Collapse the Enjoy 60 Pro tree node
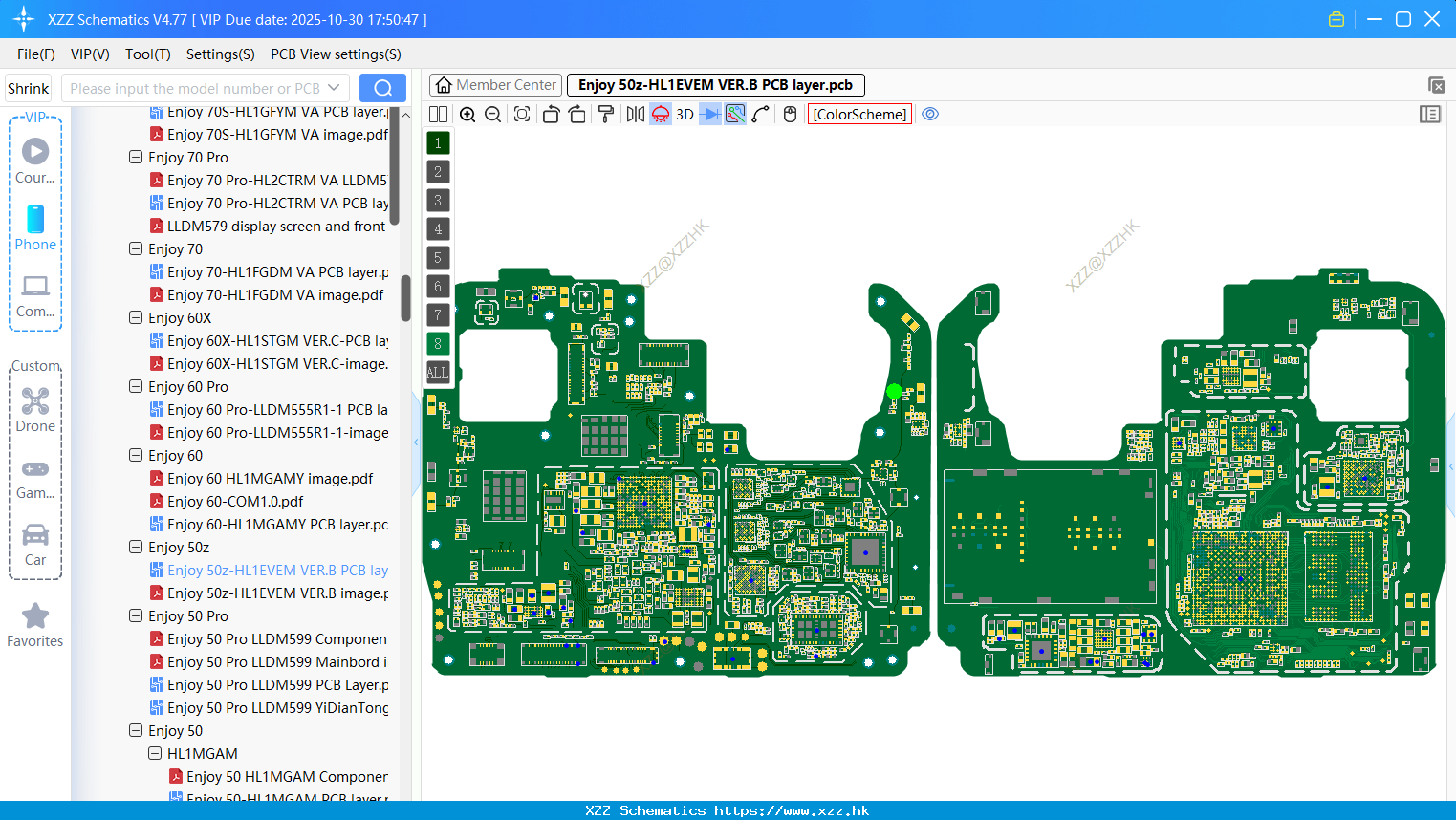Viewport: 1456px width, 820px height. 136,386
